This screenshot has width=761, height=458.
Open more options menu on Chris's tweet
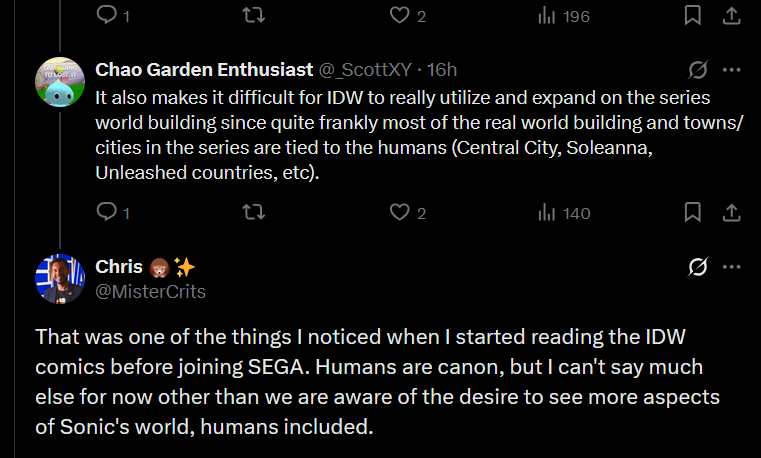[731, 267]
